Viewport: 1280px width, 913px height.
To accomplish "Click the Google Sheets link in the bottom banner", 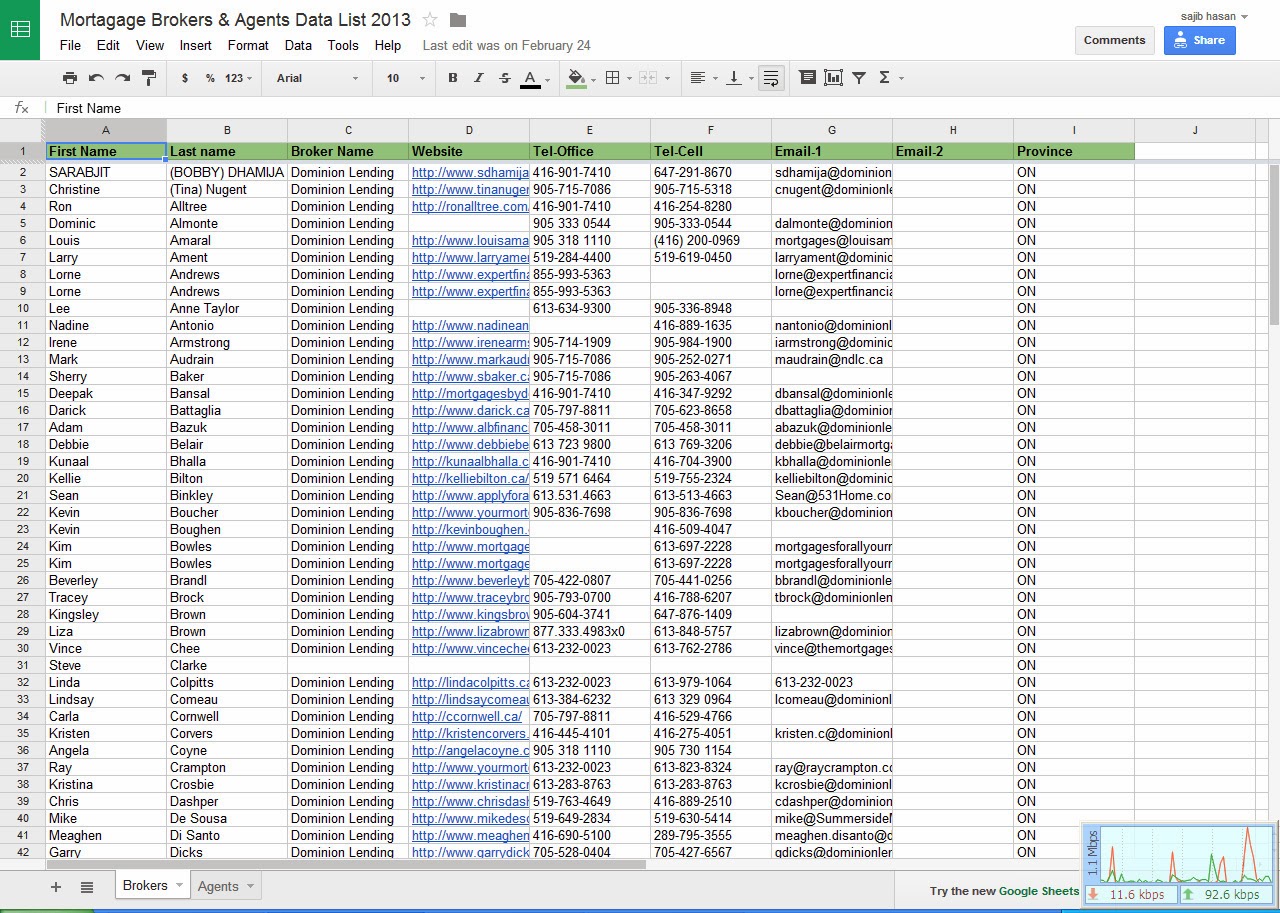I will click(1038, 891).
